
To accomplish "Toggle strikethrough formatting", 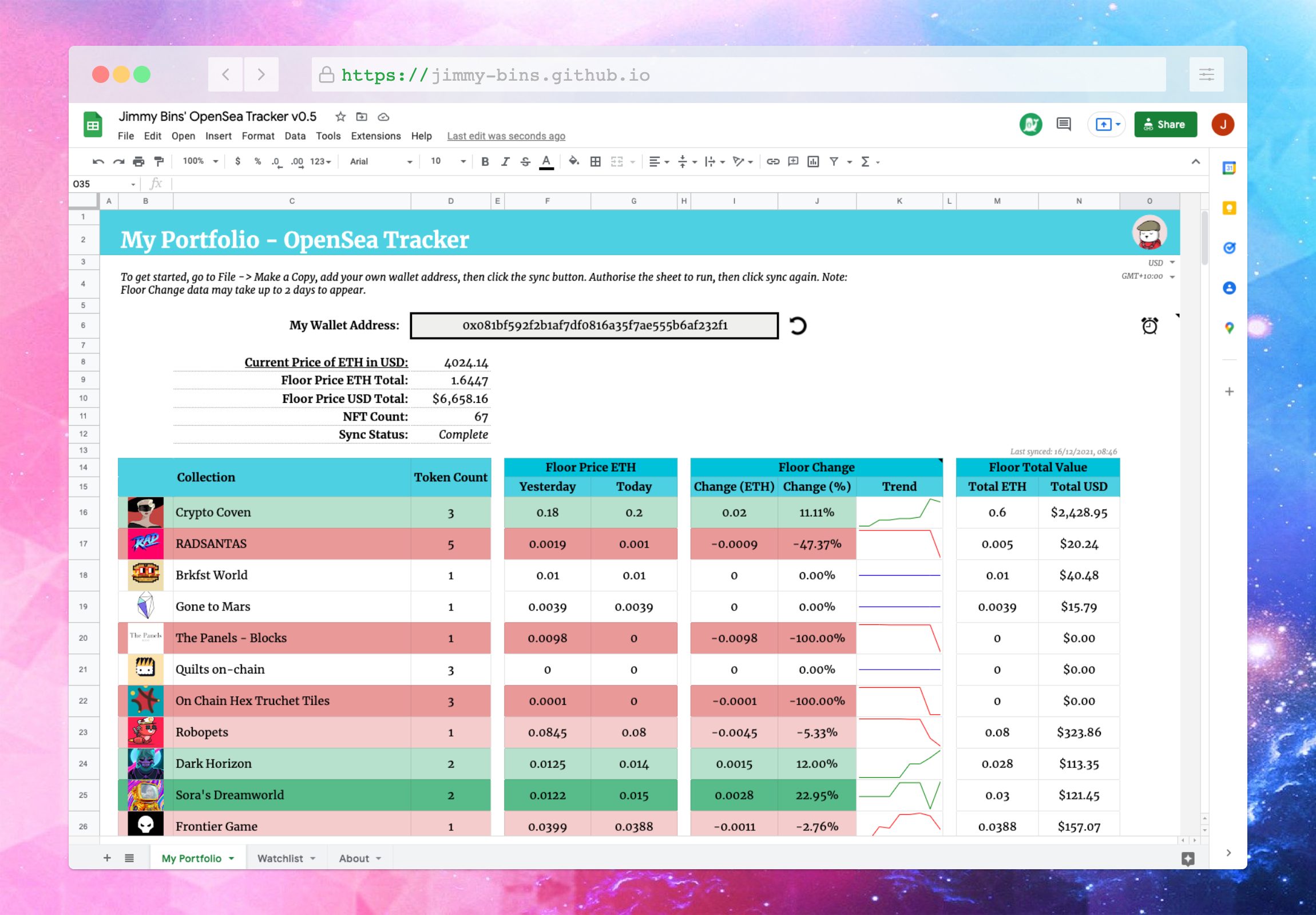I will tap(525, 162).
